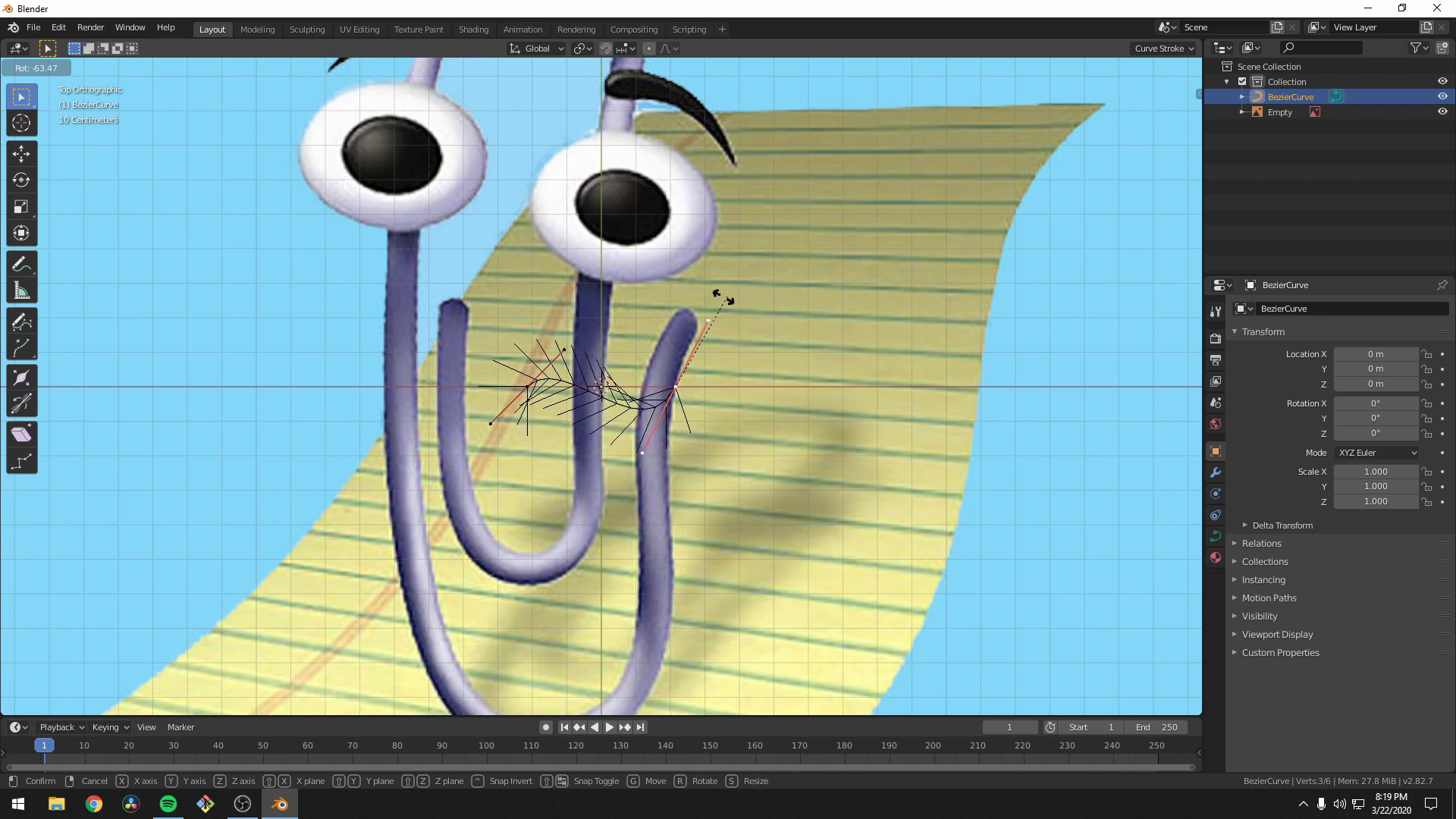Viewport: 1456px width, 819px height.
Task: Change the rotation Mode from XYZ Euler
Action: (1376, 452)
